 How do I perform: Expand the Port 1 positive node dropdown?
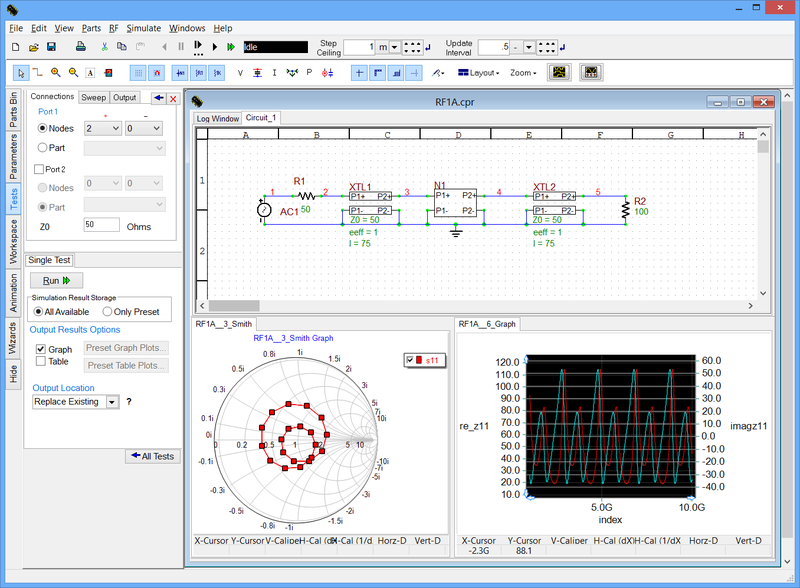[114, 128]
